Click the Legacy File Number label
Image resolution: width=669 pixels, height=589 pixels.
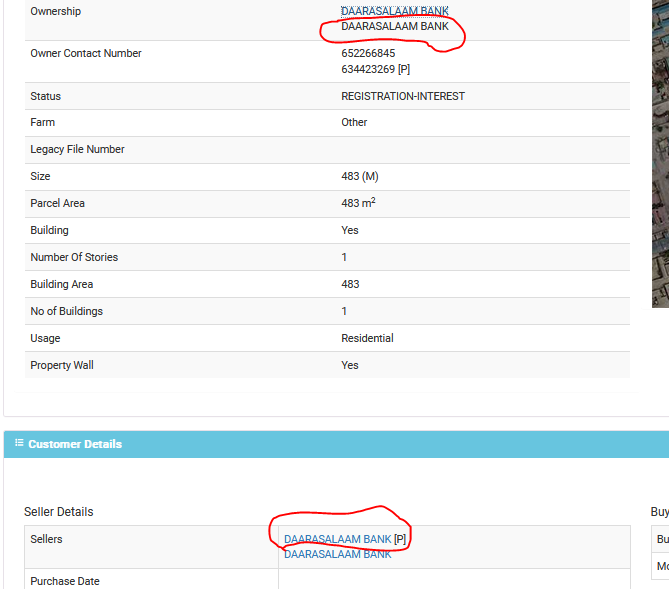click(x=77, y=149)
